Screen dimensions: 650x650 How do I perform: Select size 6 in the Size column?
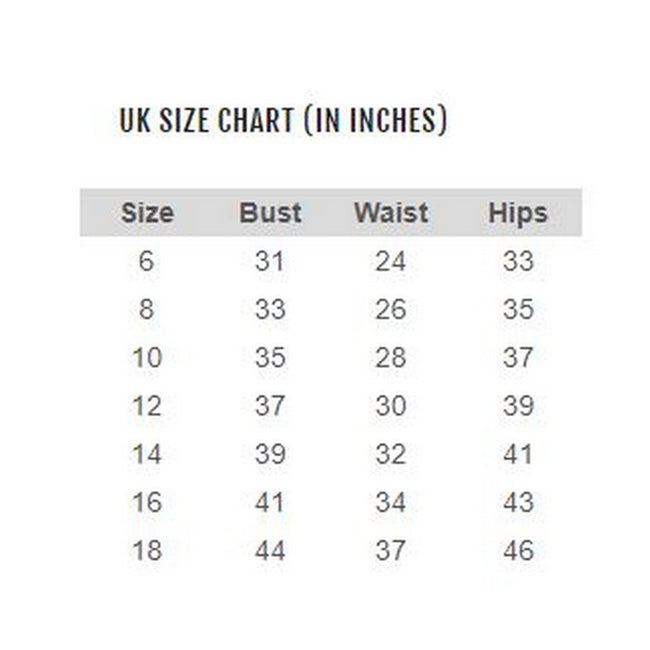(147, 262)
